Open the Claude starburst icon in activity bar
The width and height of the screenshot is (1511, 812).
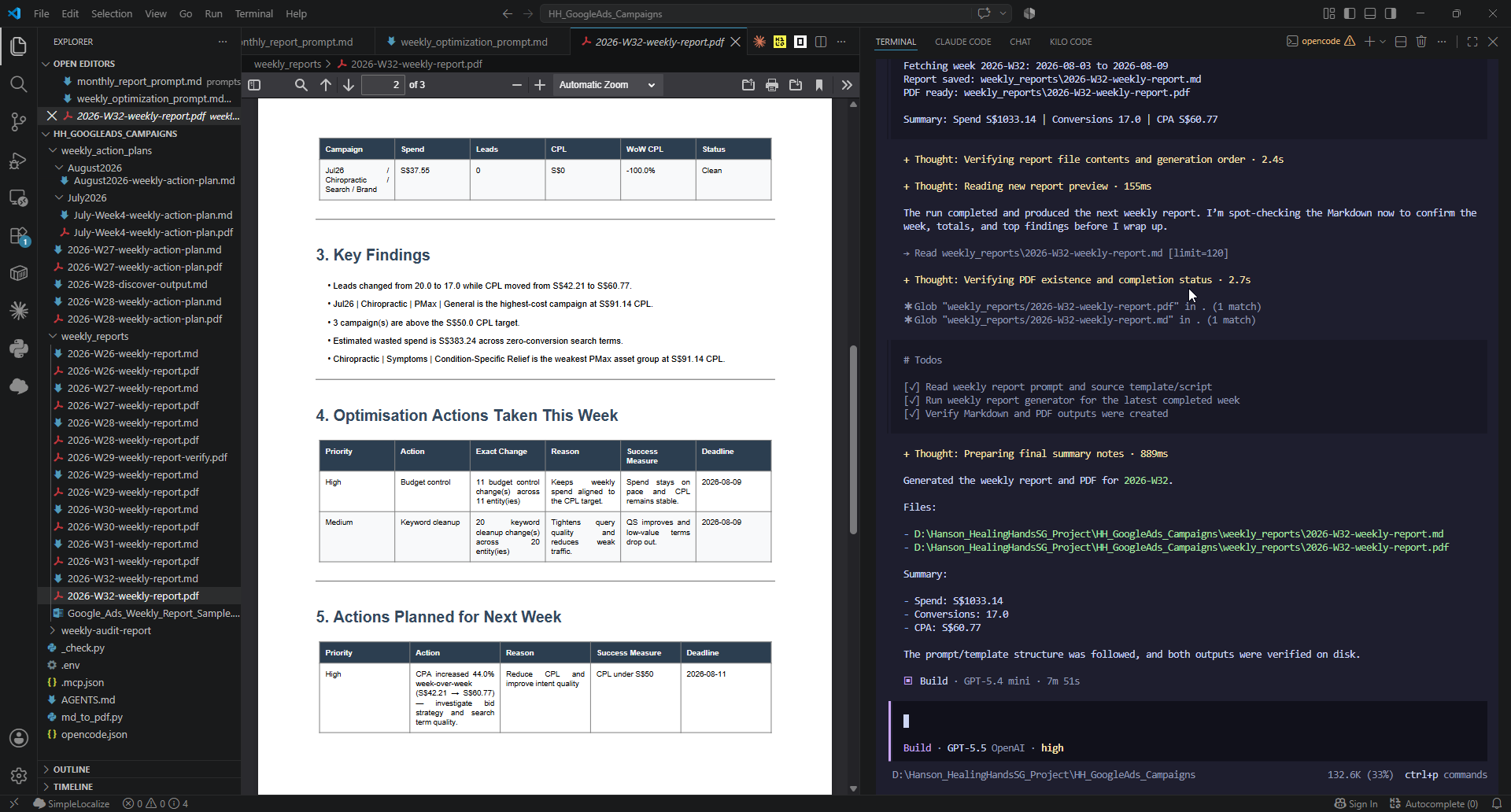[19, 311]
